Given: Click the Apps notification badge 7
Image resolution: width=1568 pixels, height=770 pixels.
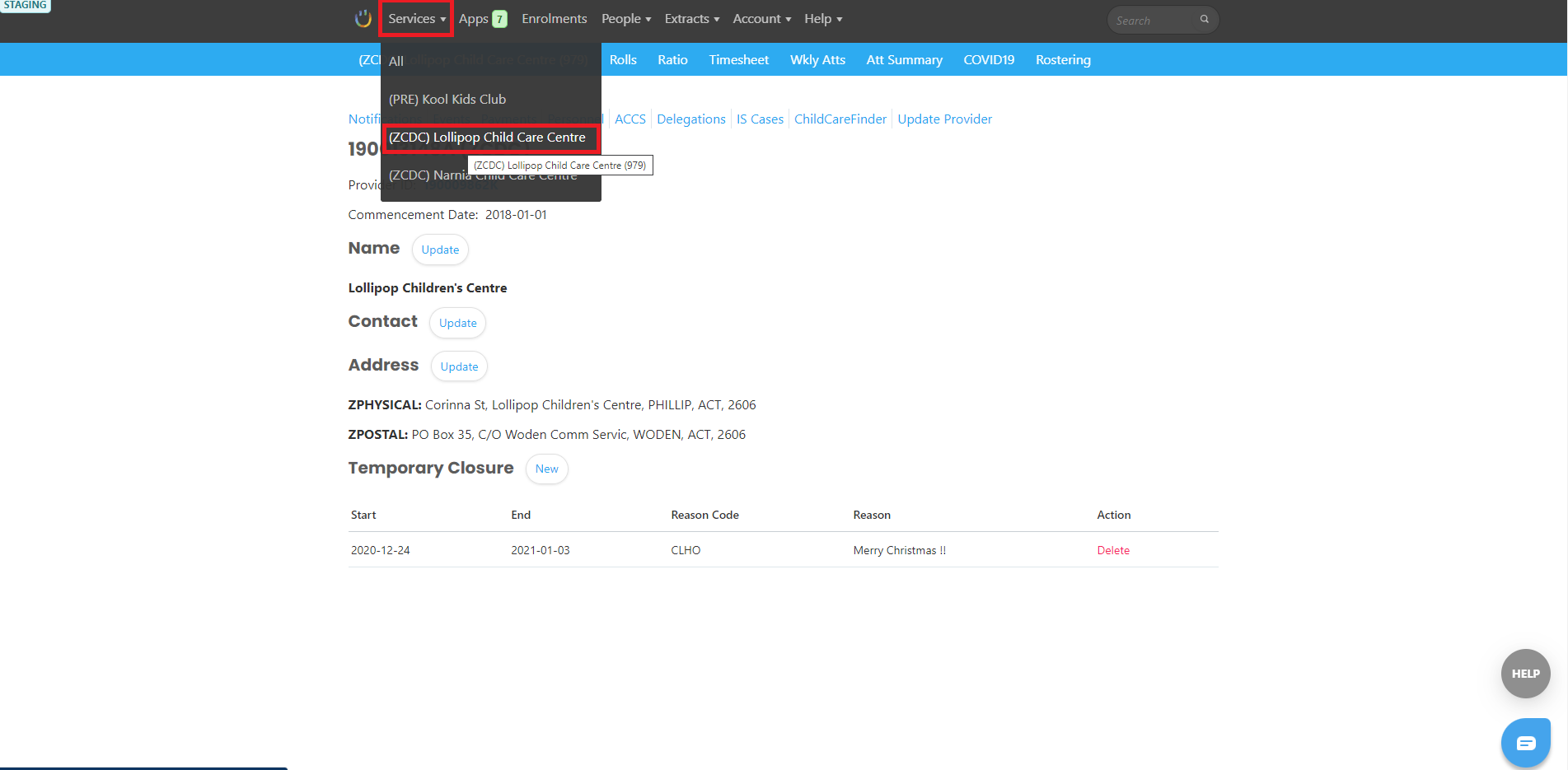Looking at the screenshot, I should (499, 19).
